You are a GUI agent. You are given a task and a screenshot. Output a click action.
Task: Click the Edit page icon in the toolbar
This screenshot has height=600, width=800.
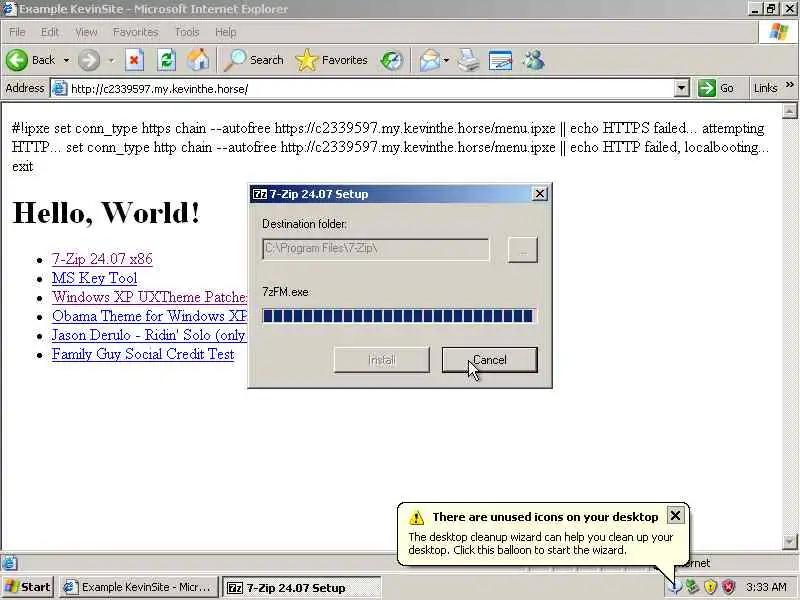click(500, 60)
